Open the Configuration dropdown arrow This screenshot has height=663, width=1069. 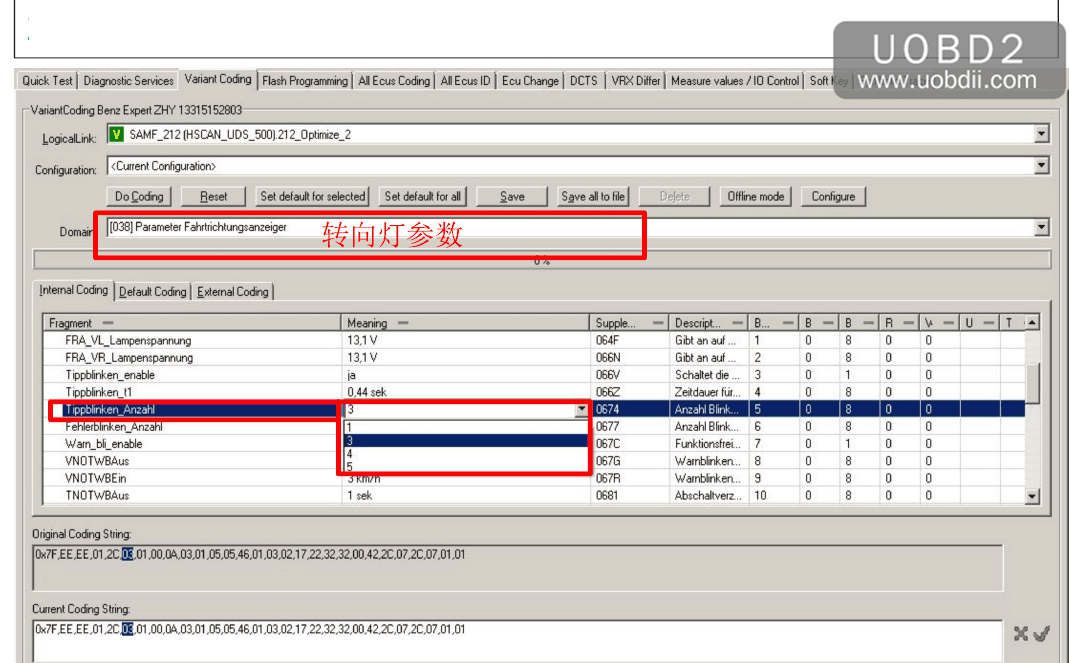tap(1041, 165)
